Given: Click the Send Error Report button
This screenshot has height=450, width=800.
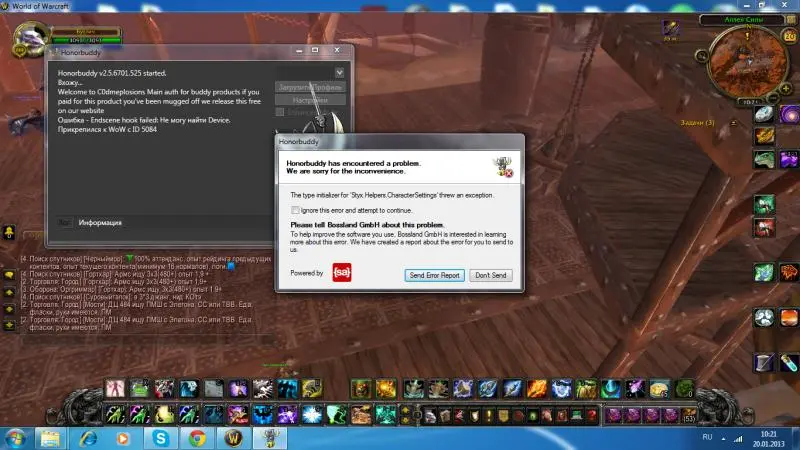Looking at the screenshot, I should (435, 275).
